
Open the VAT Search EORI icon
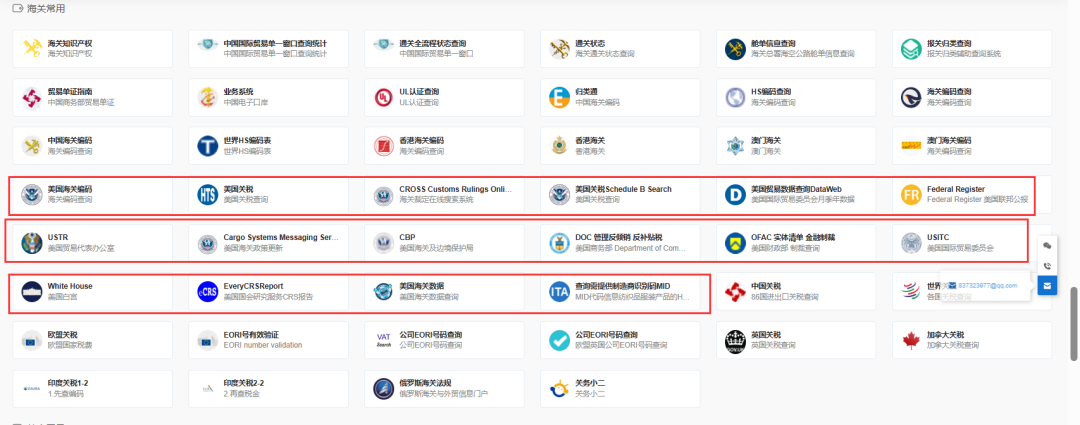(384, 340)
